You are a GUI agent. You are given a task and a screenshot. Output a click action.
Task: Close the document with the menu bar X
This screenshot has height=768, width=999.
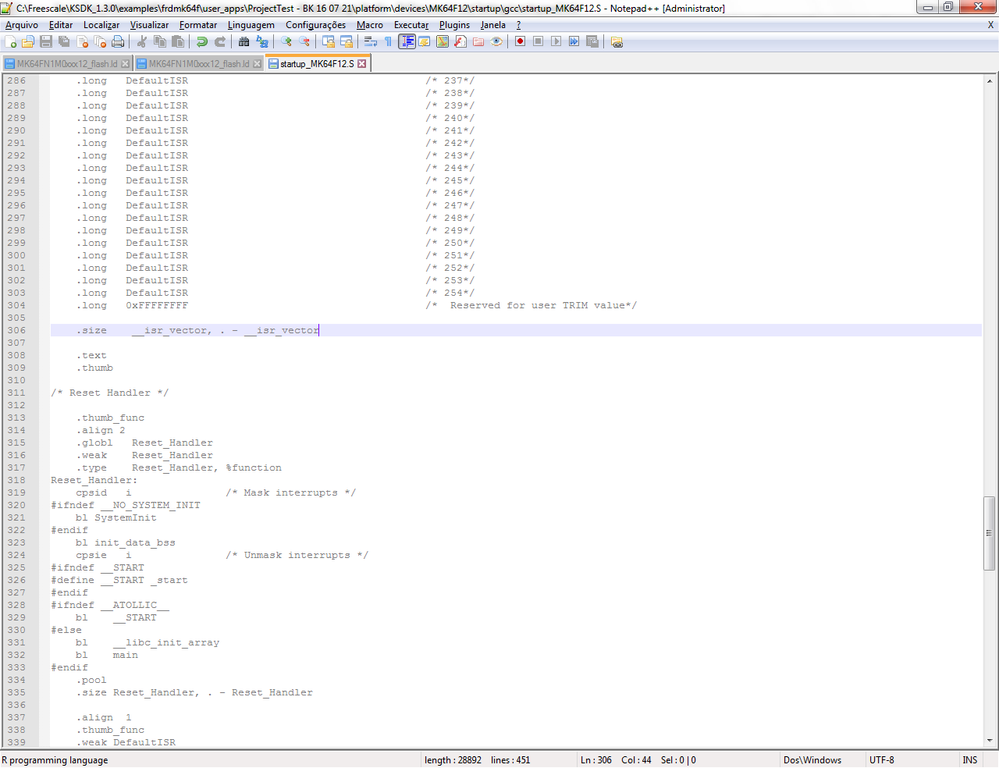[991, 25]
